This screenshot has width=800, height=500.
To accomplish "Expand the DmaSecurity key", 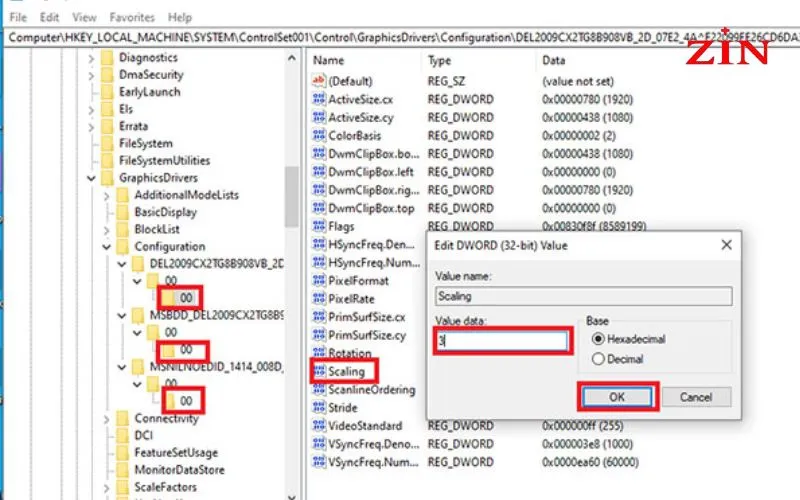I will [91, 76].
